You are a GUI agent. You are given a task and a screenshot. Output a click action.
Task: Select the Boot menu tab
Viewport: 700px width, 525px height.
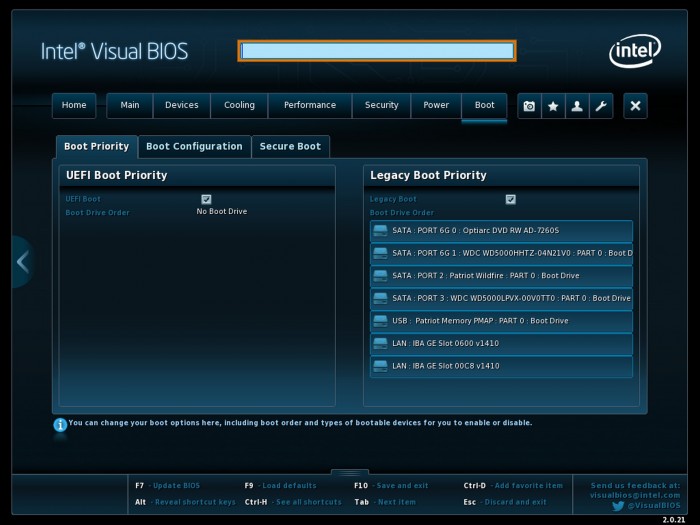tap(484, 105)
